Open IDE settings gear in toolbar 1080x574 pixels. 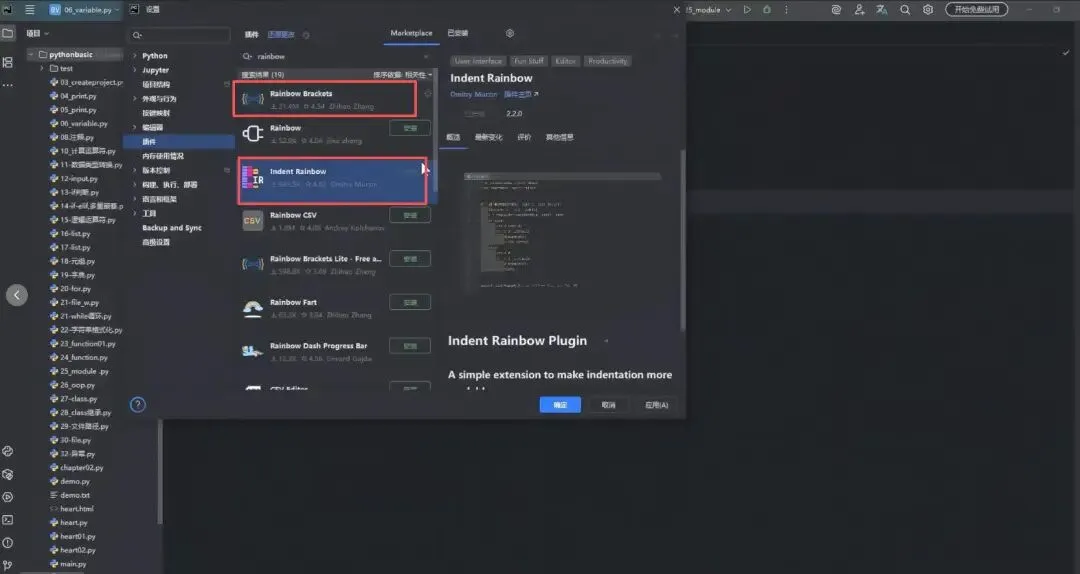[928, 10]
